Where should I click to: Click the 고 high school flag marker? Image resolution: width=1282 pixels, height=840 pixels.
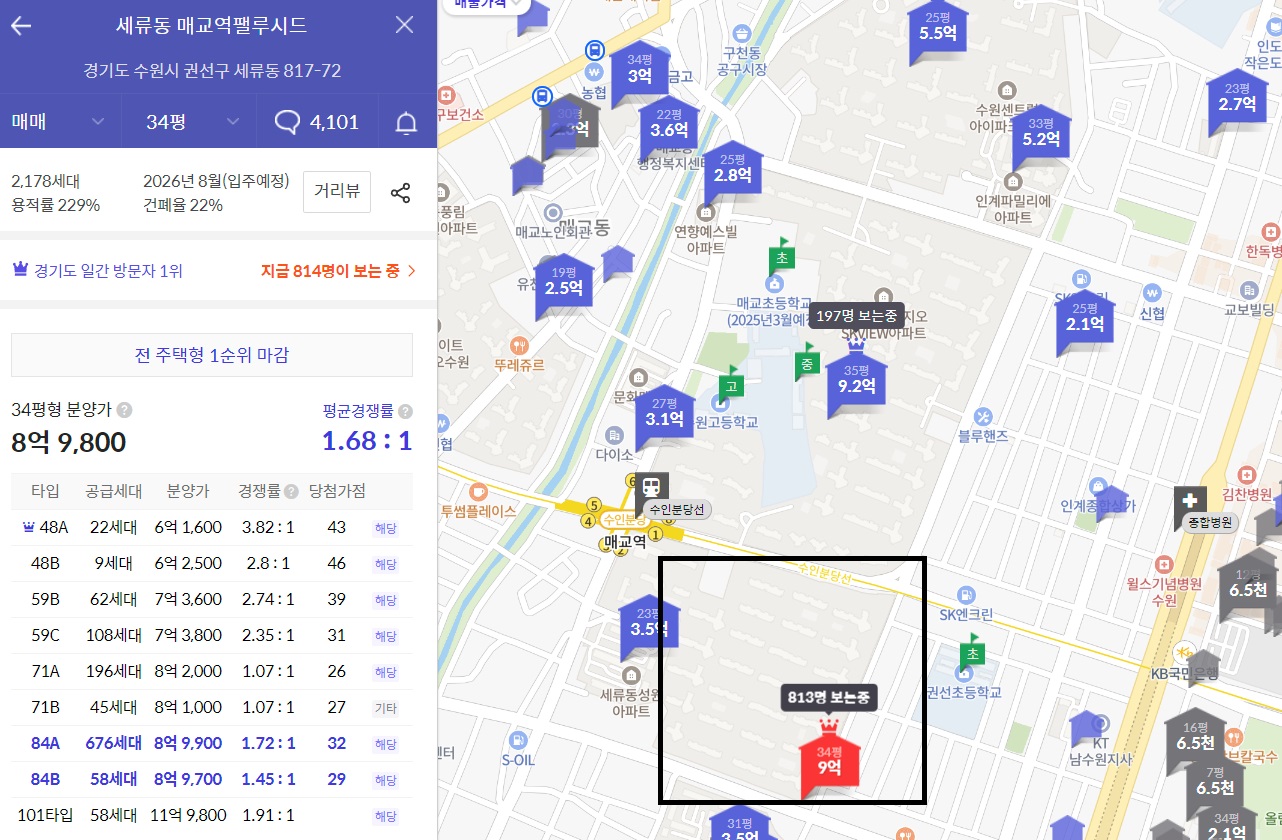point(731,383)
